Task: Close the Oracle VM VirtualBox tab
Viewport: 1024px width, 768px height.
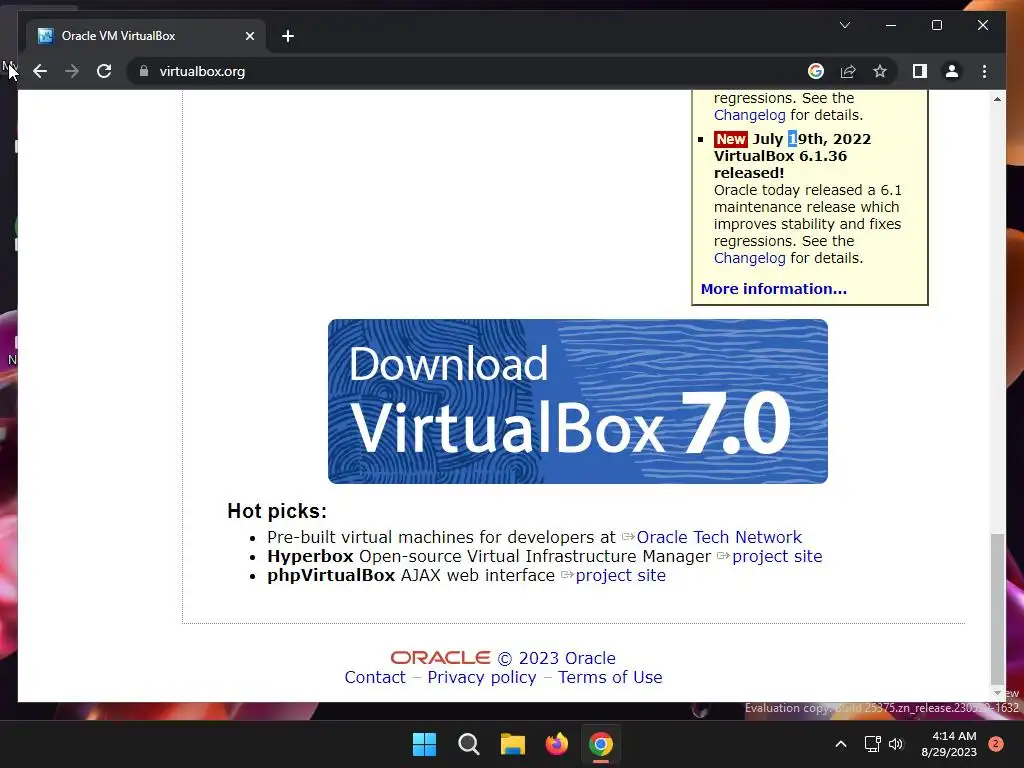Action: (249, 36)
